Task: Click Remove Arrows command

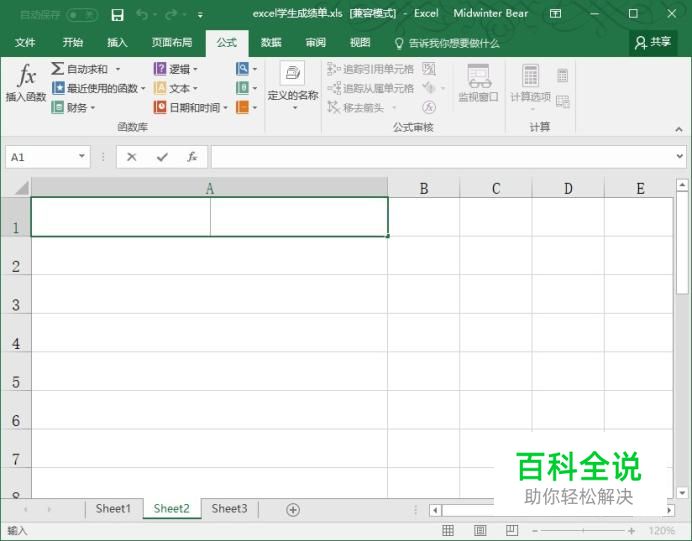Action: click(x=362, y=107)
